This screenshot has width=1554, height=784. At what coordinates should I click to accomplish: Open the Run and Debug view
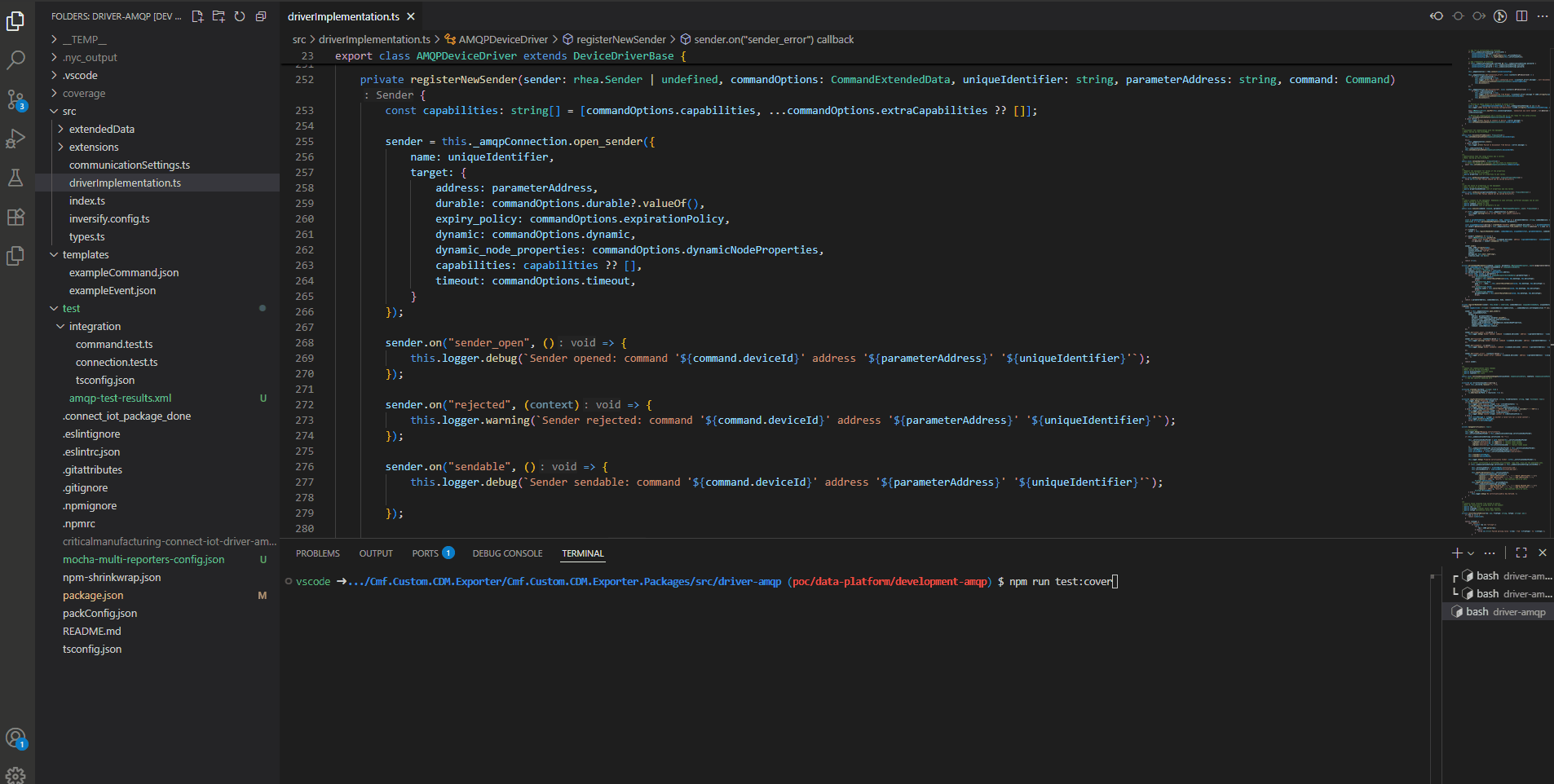coord(15,139)
